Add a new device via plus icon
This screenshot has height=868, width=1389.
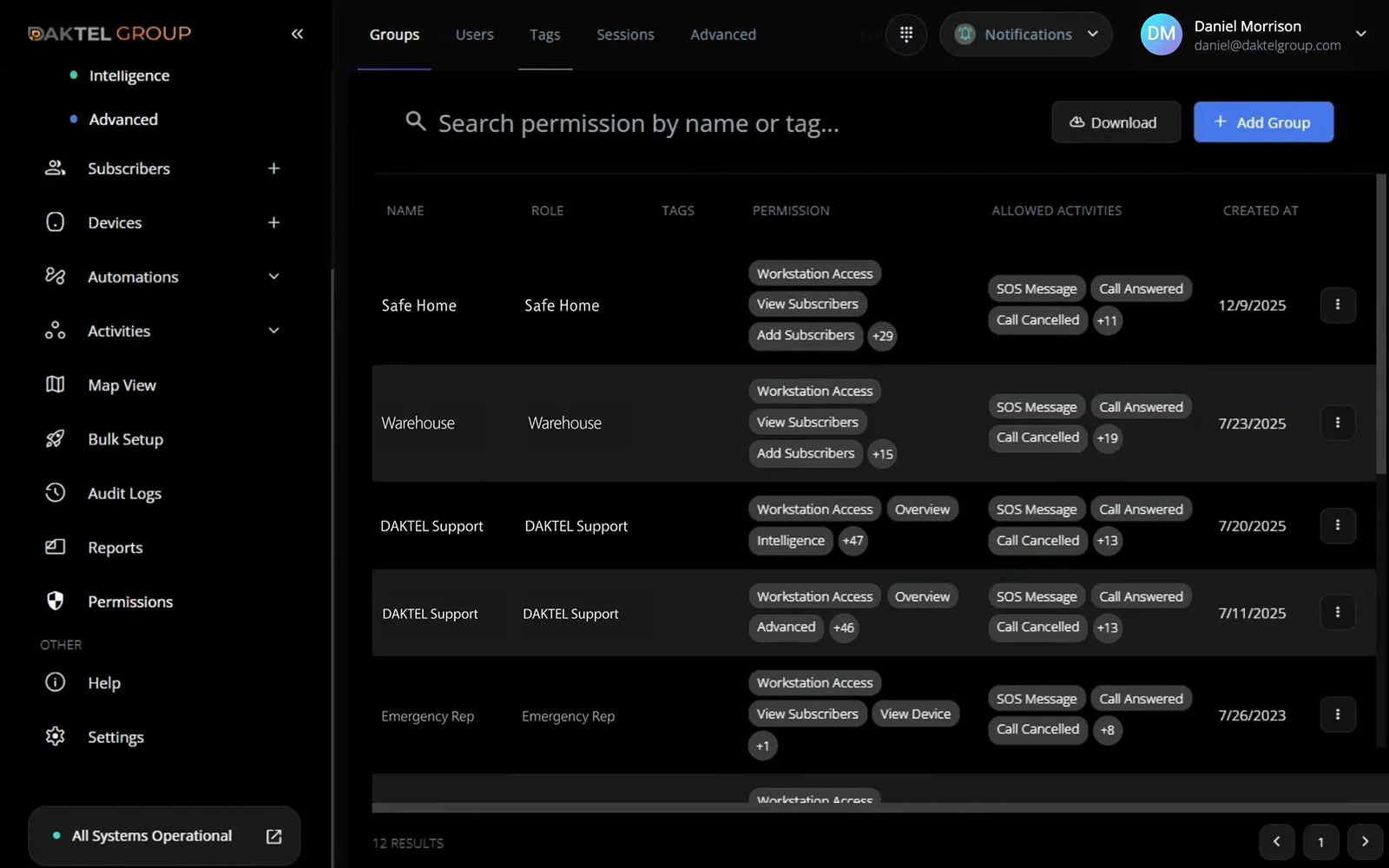point(273,222)
